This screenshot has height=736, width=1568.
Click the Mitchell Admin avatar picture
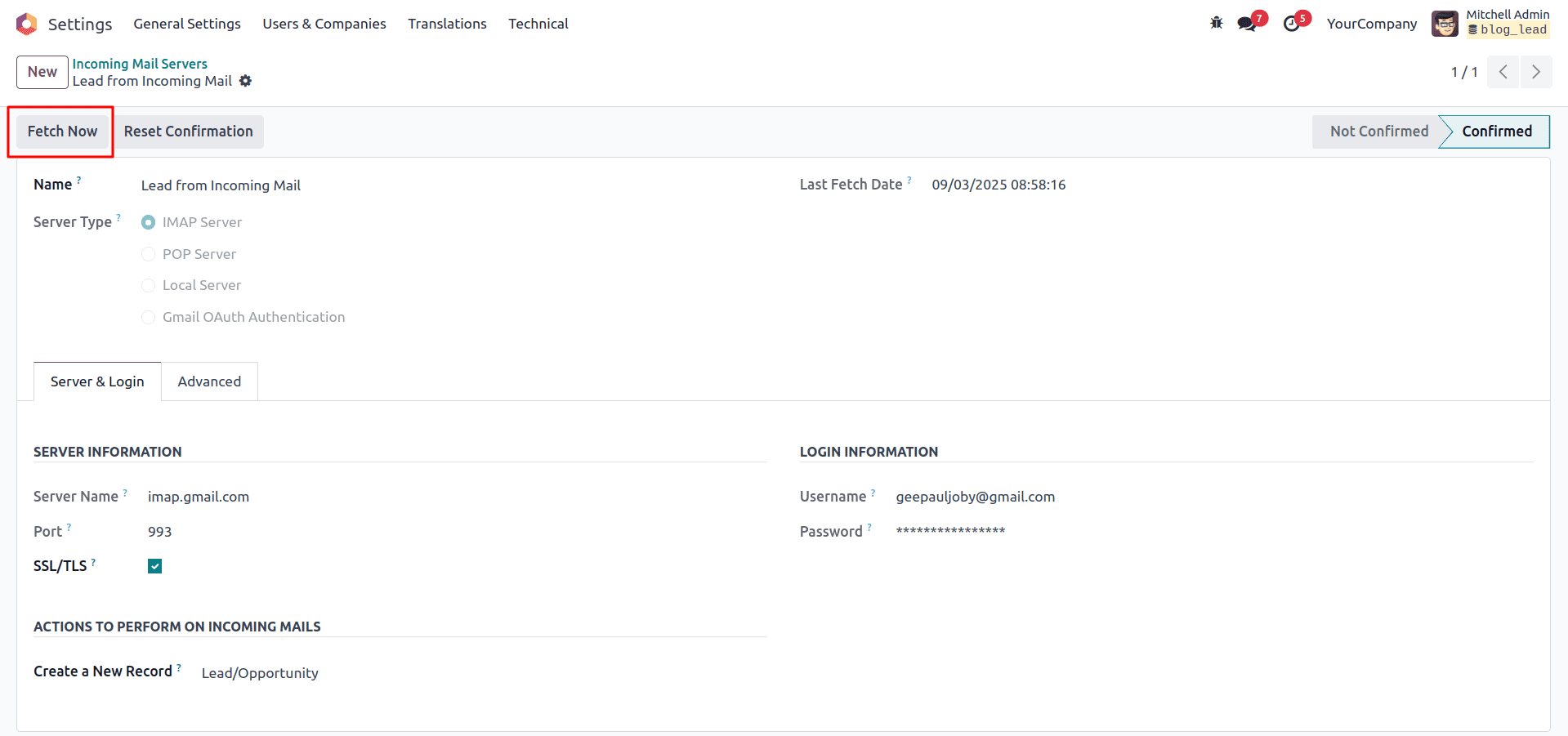(1445, 23)
